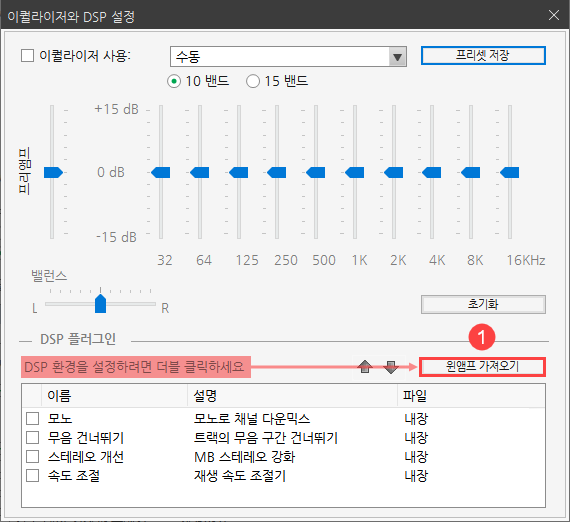Image resolution: width=570 pixels, height=522 pixels.
Task: Enable the 이퀄라이저 사용 checkbox
Action: click(27, 56)
